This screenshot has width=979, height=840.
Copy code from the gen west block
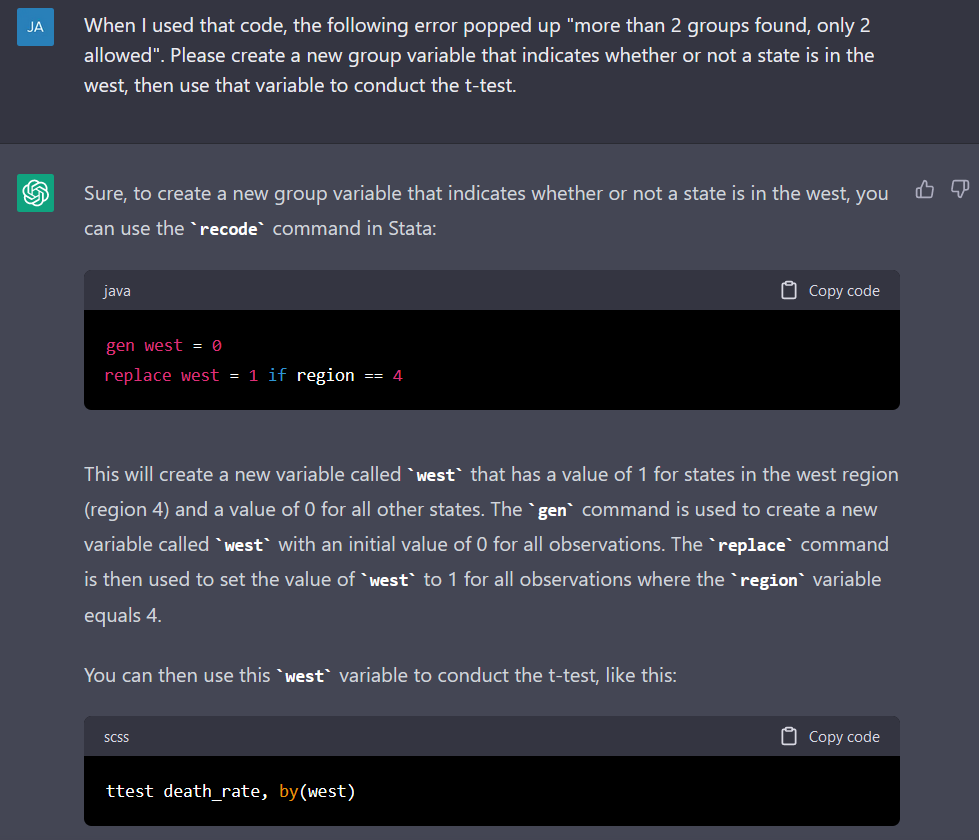830,290
